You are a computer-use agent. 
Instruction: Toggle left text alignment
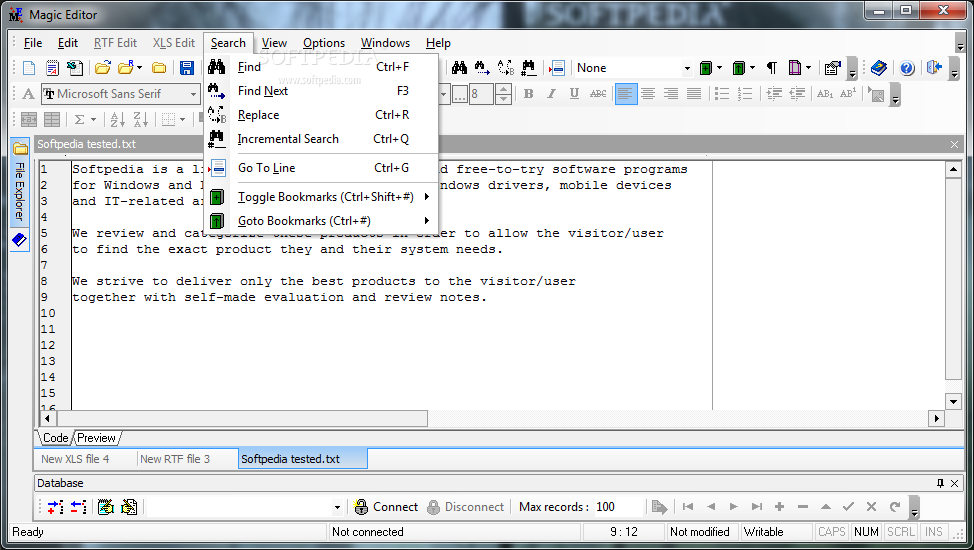click(626, 94)
